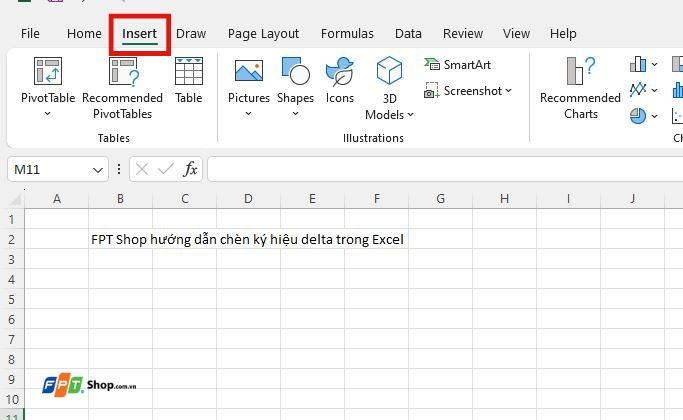Expand the PivotTable dropdown arrow

click(47, 114)
